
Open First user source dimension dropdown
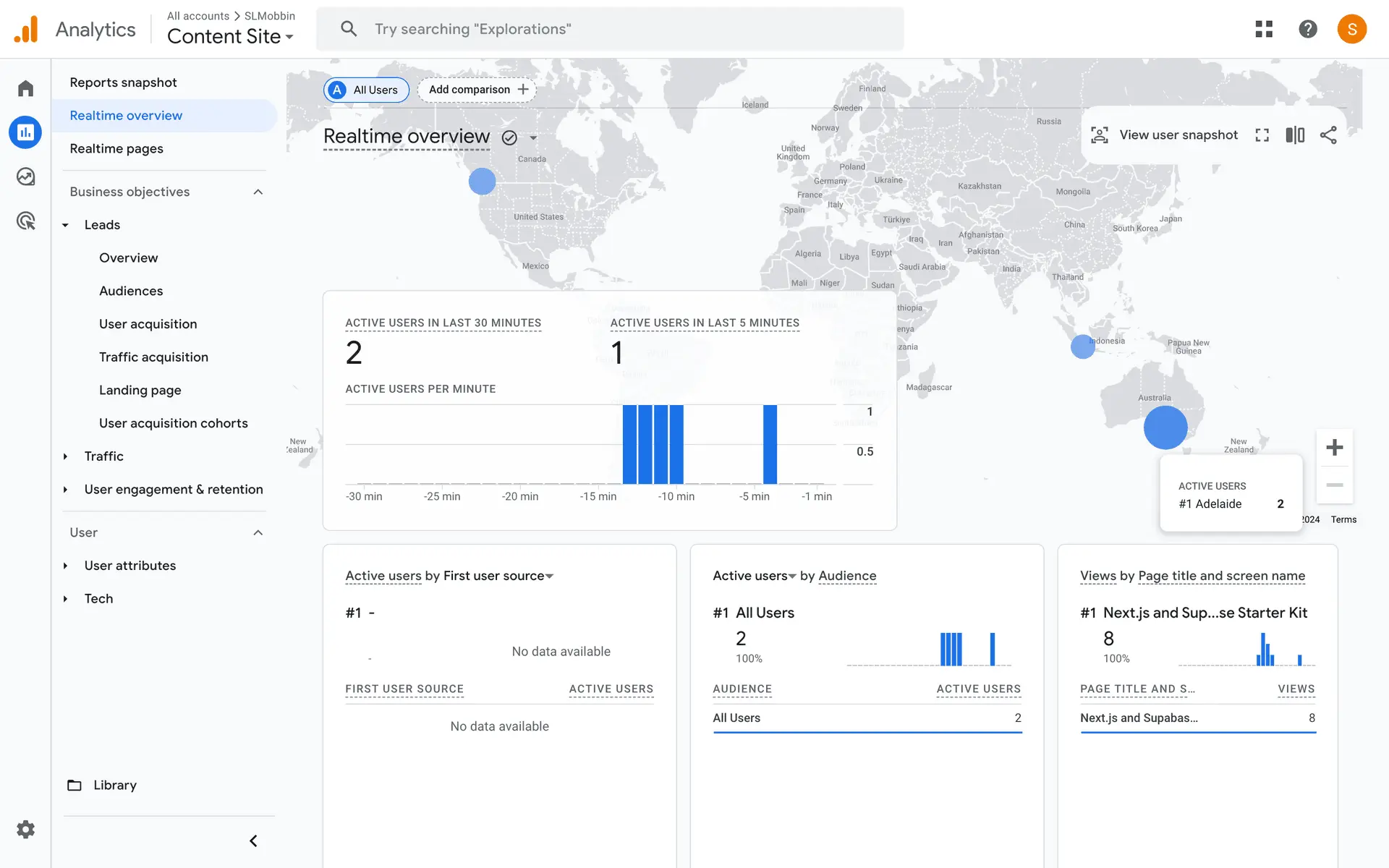(549, 576)
